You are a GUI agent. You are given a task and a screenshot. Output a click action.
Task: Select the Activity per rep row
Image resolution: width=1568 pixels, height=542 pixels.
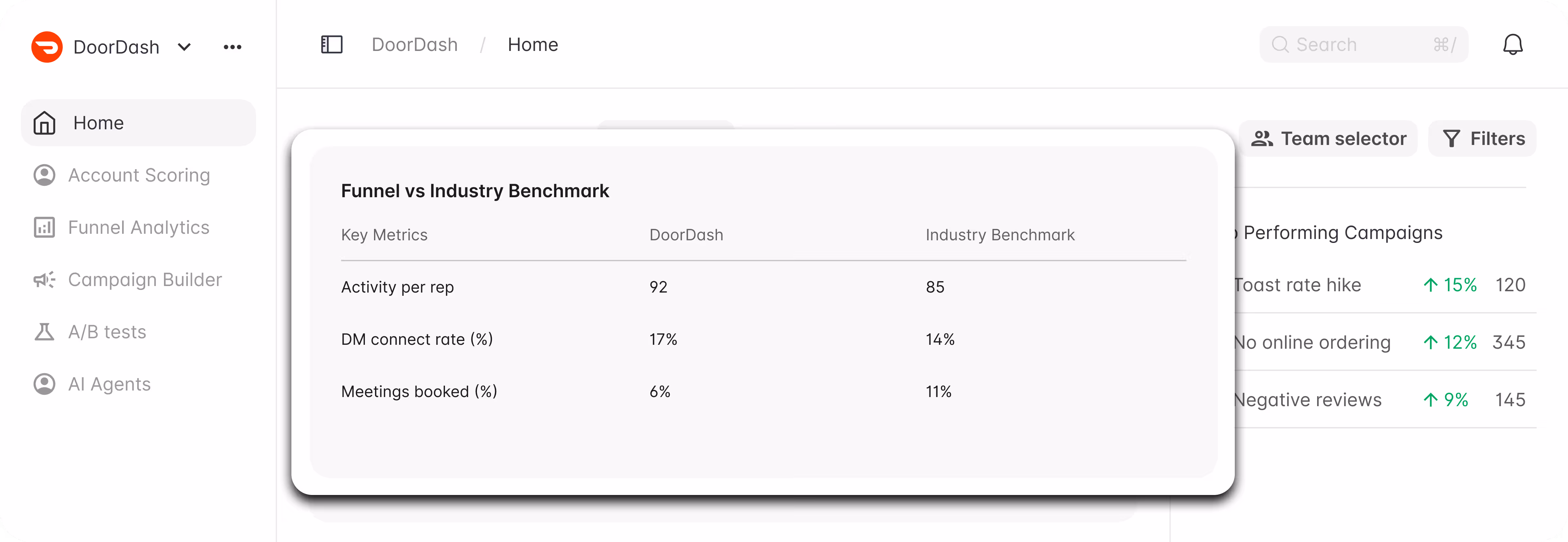tap(763, 287)
